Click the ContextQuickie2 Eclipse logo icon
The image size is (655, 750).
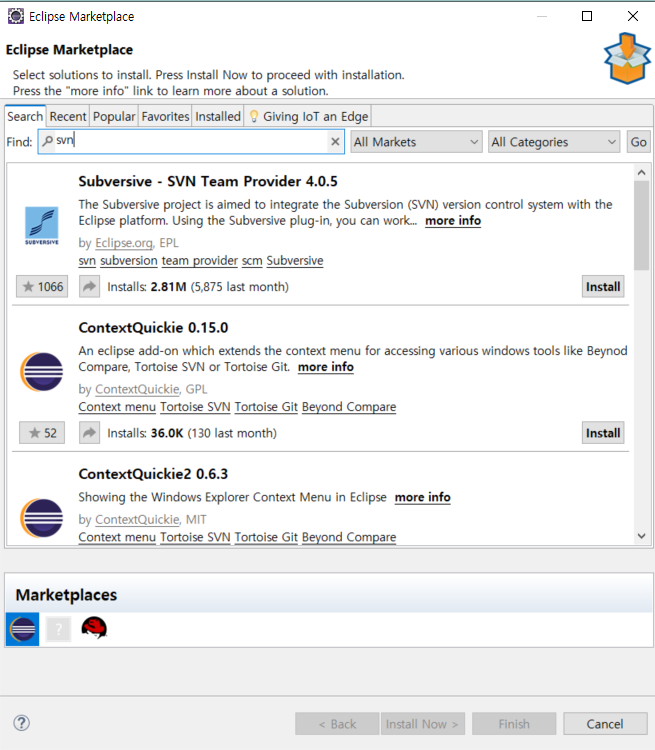click(42, 518)
